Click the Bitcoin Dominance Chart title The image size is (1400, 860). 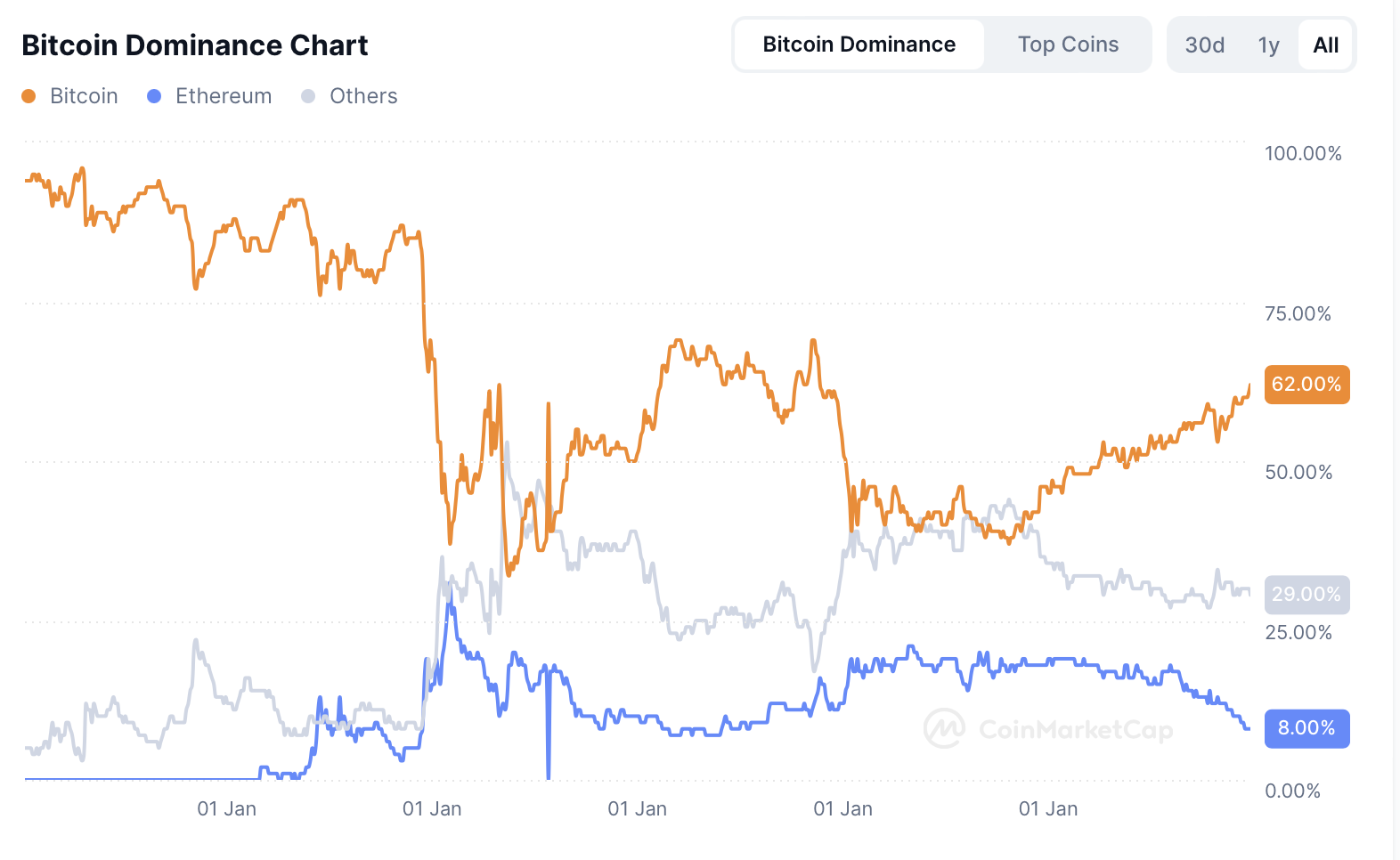point(195,45)
